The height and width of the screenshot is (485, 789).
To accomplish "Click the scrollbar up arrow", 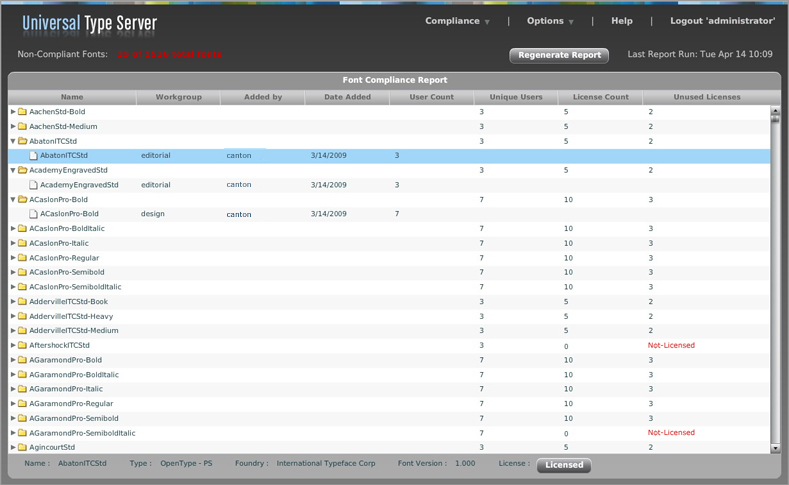I will coord(775,110).
